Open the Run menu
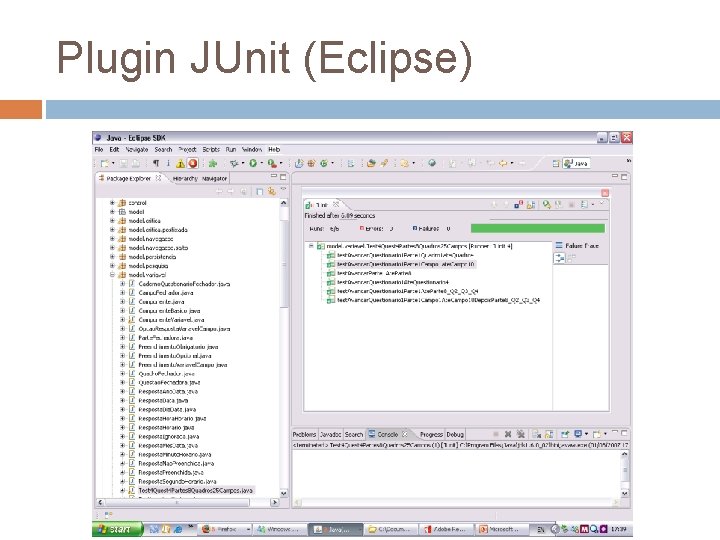Viewport: 720px width, 540px height. click(x=231, y=149)
